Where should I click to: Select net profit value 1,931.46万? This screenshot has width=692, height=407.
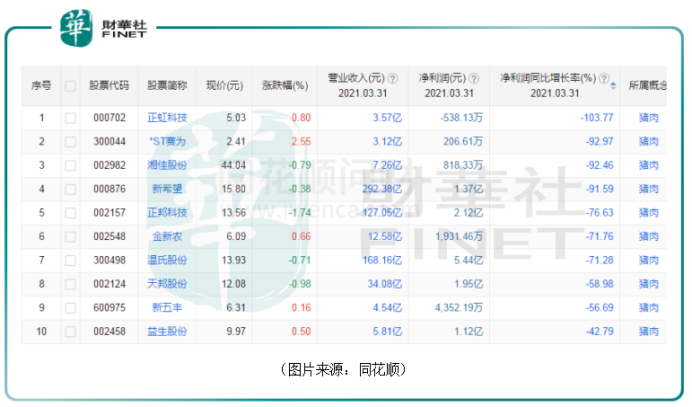459,237
